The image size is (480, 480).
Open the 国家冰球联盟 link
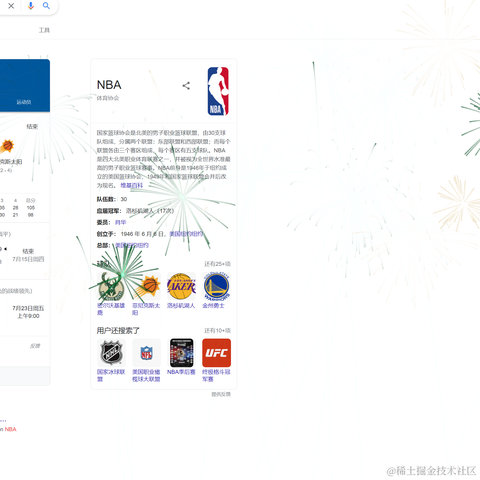point(111,375)
